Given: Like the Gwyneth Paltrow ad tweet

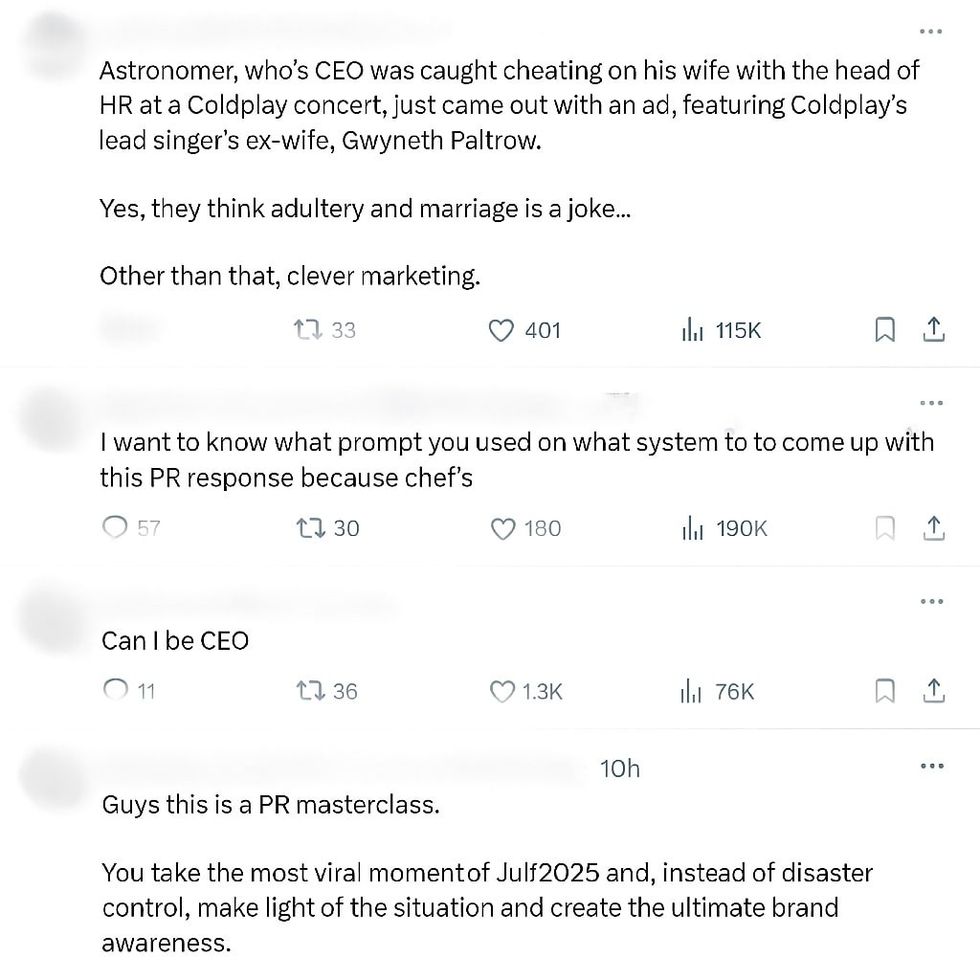Looking at the screenshot, I should [500, 330].
